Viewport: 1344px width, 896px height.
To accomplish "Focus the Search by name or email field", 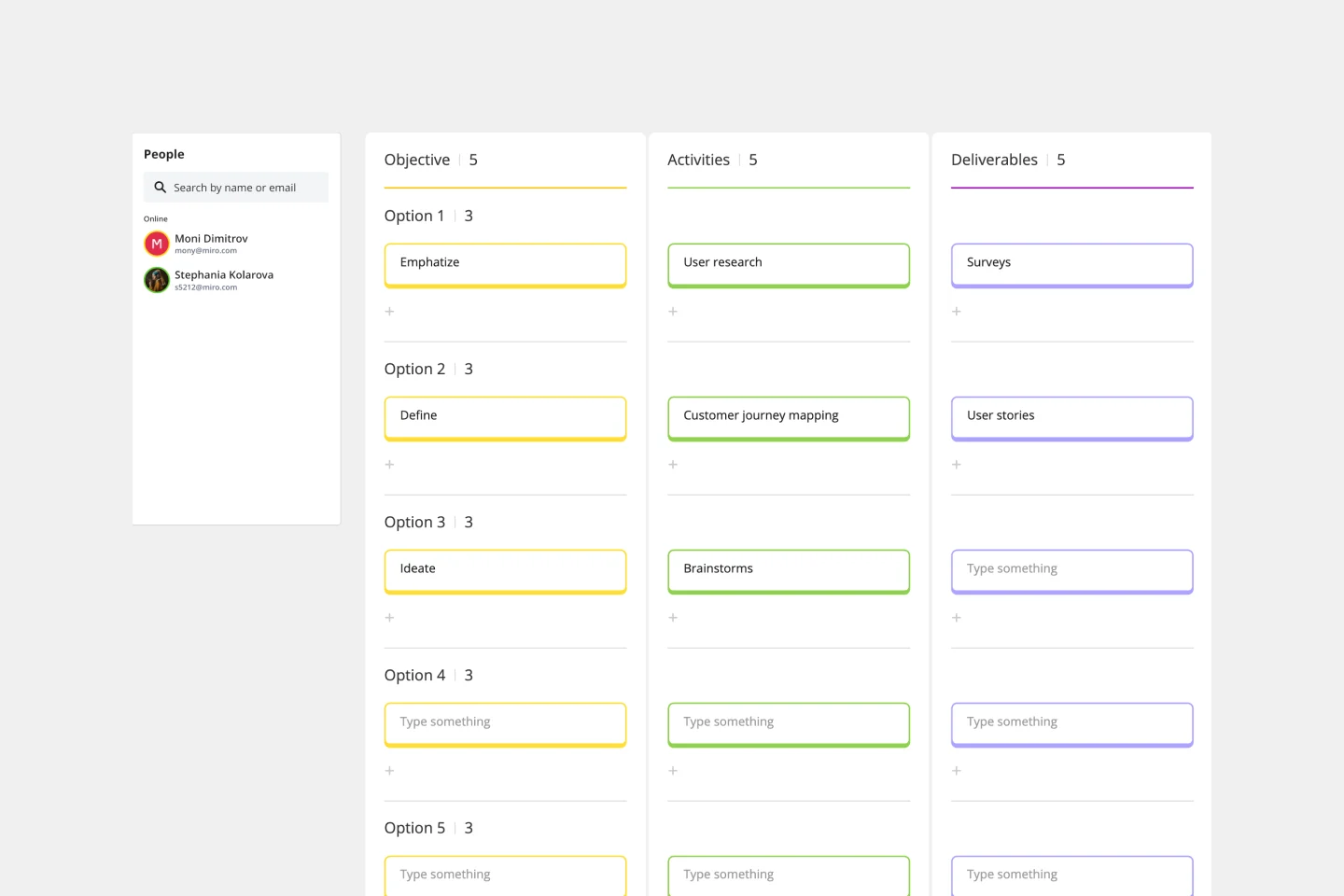I will click(x=236, y=188).
